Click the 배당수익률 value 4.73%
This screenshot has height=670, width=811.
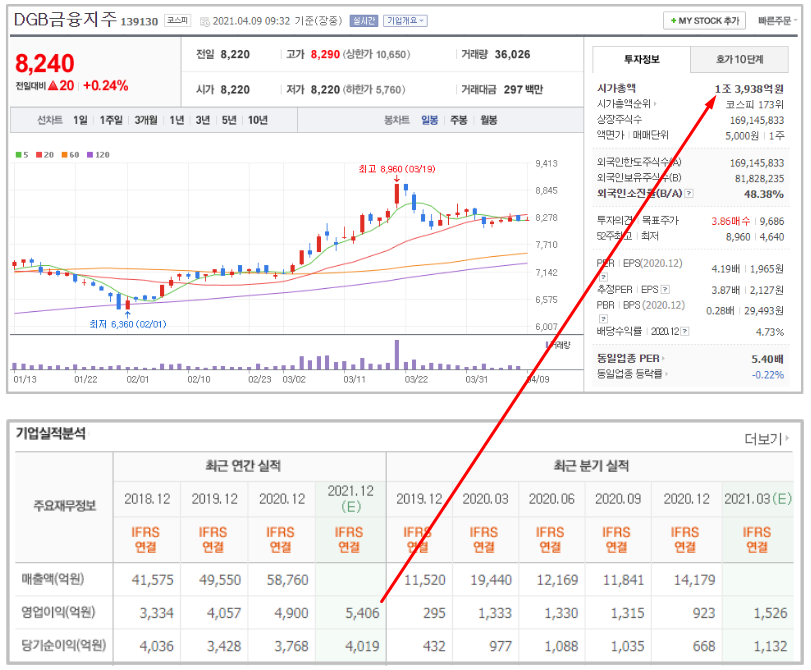tap(770, 332)
